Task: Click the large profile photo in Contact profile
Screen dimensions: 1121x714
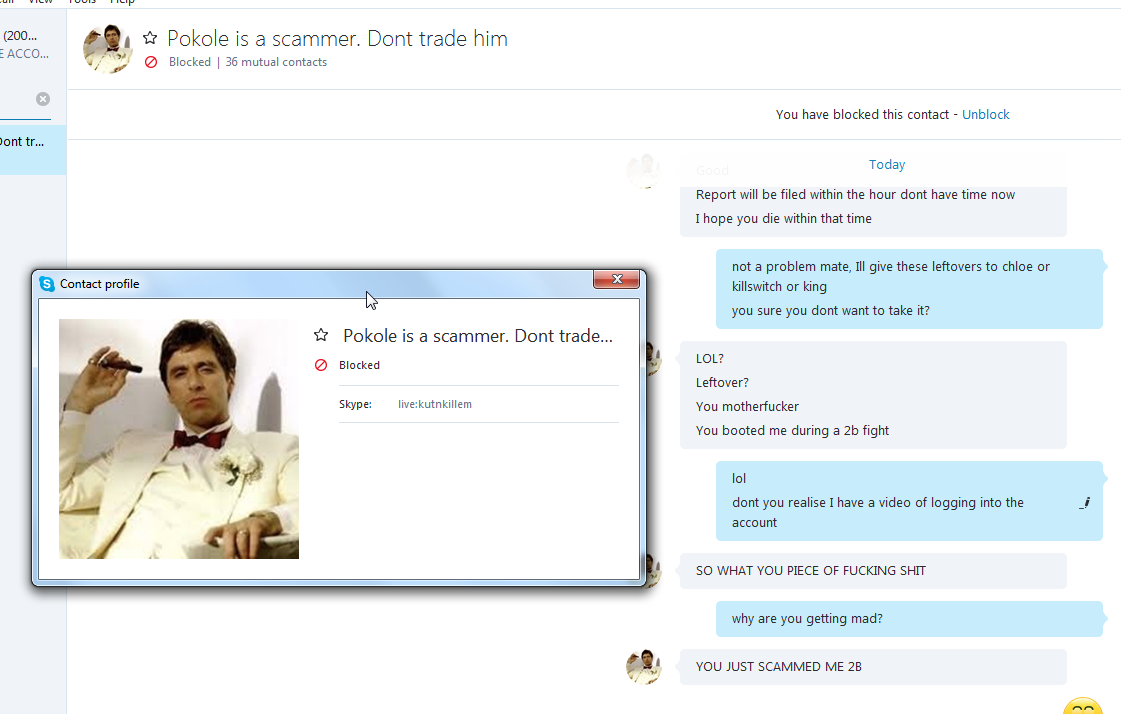Action: click(179, 439)
